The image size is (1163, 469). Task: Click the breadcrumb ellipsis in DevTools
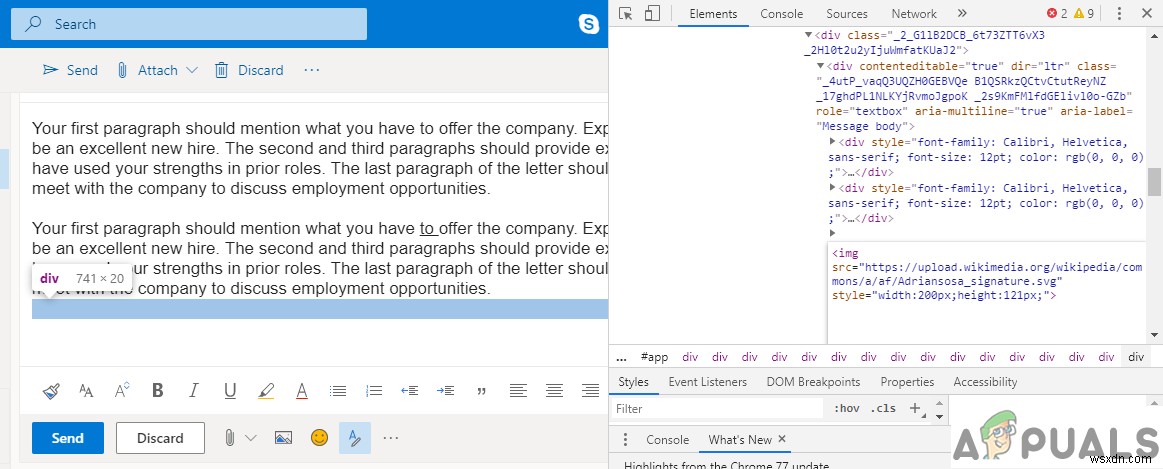(x=621, y=357)
